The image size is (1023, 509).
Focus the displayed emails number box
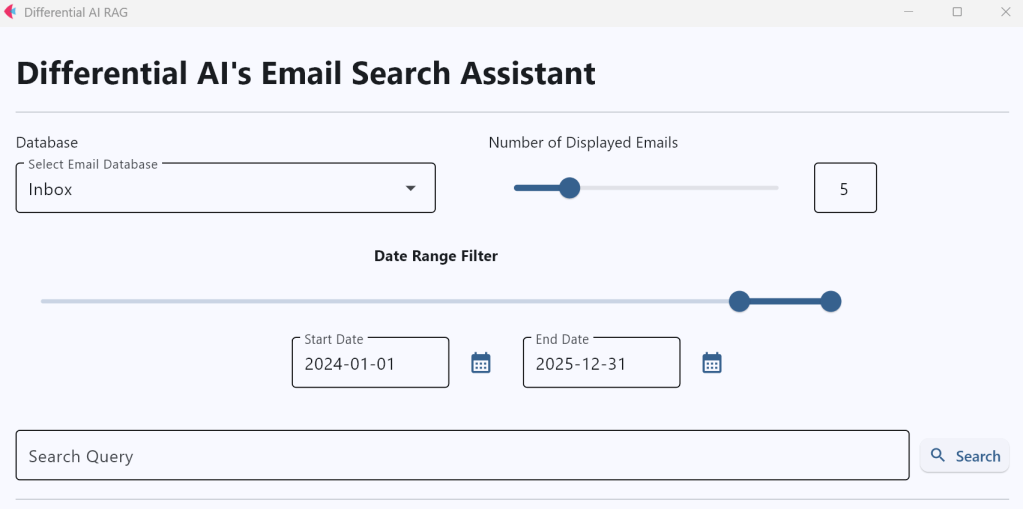pos(845,189)
